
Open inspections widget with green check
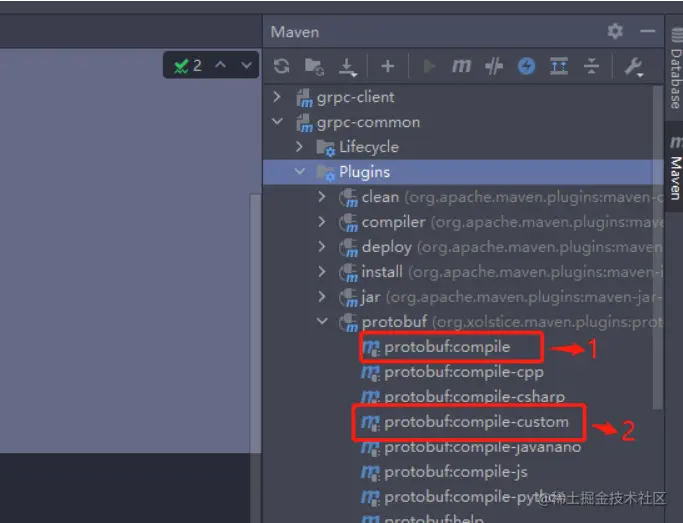(187, 66)
